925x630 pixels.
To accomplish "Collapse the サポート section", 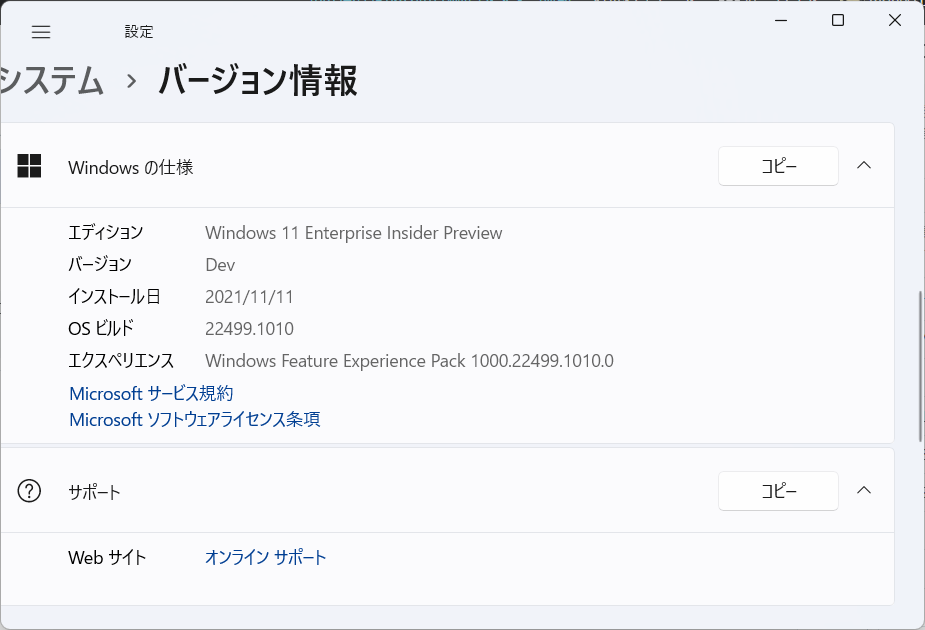I will pyautogui.click(x=864, y=490).
